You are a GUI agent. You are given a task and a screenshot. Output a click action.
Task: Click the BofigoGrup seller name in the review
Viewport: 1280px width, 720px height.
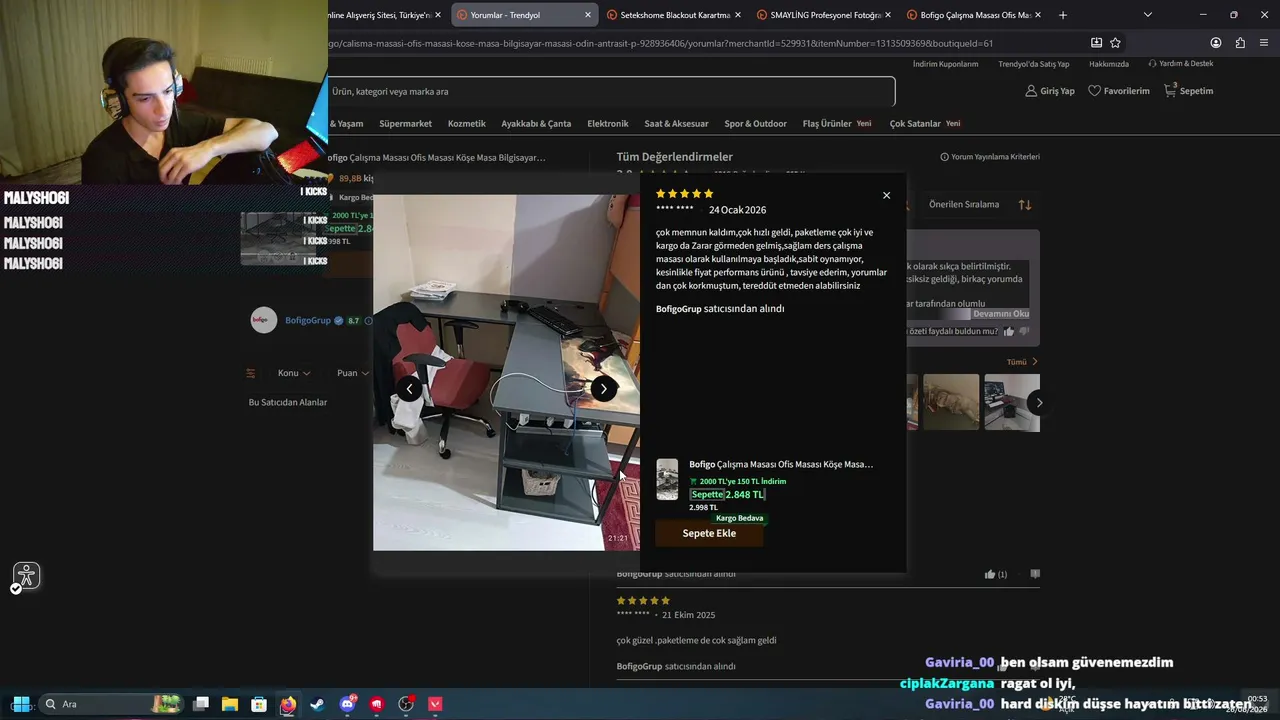(x=679, y=309)
